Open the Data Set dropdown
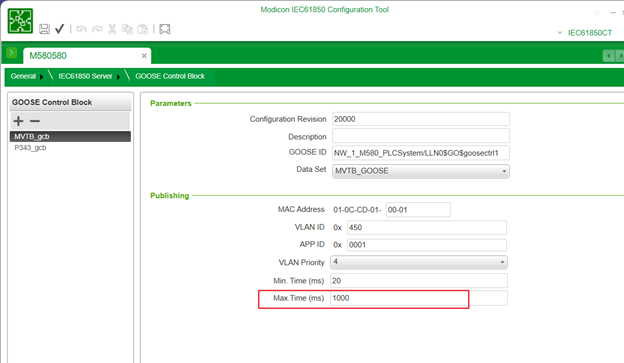The width and height of the screenshot is (624, 363). 421,171
